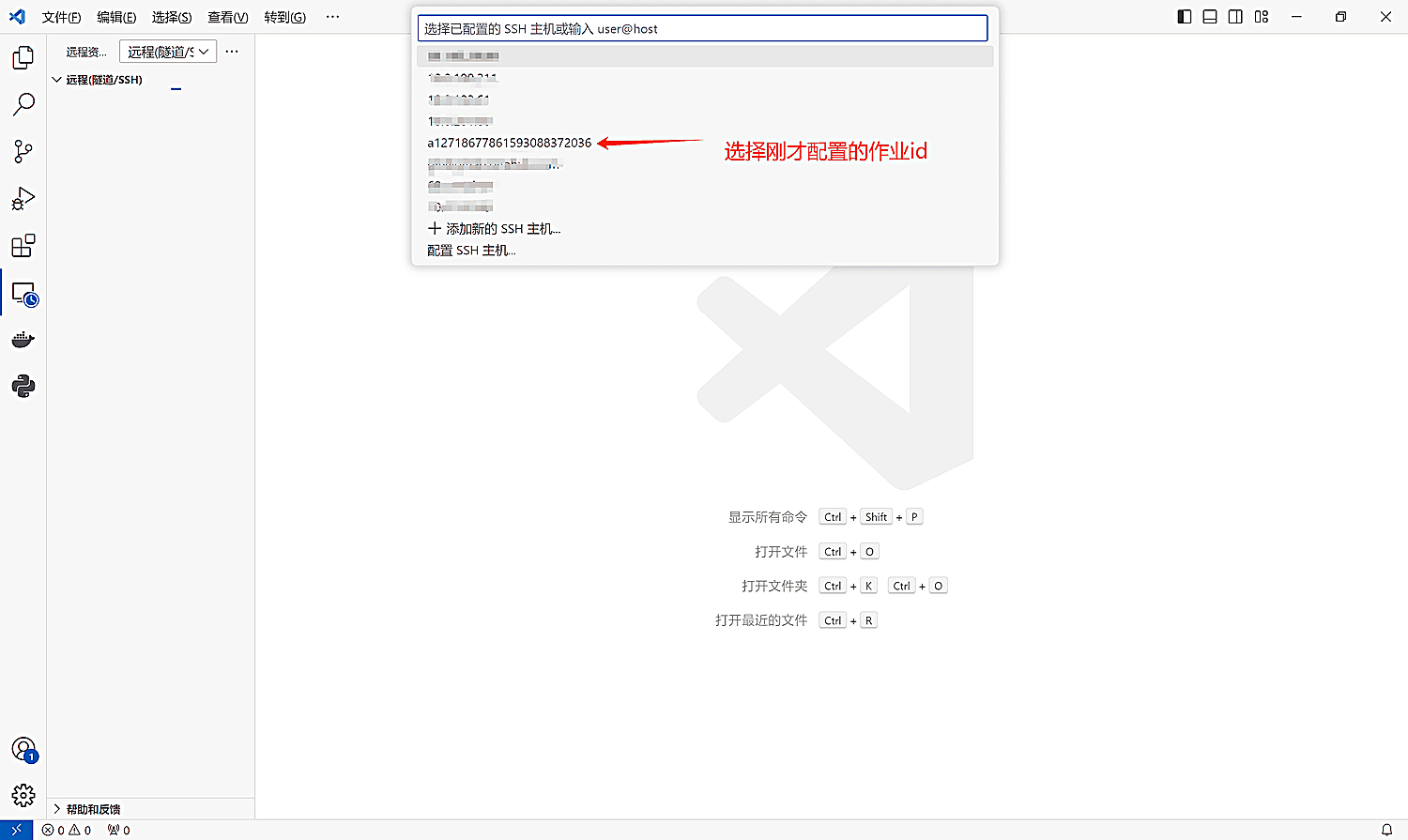Click the forwarded ports status item
Screen dimensions: 1408x840
[x=119, y=830]
